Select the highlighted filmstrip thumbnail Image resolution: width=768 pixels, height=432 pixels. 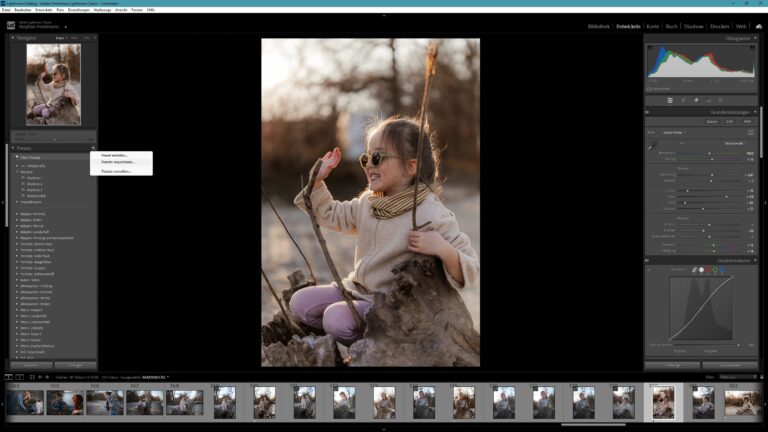(x=663, y=402)
